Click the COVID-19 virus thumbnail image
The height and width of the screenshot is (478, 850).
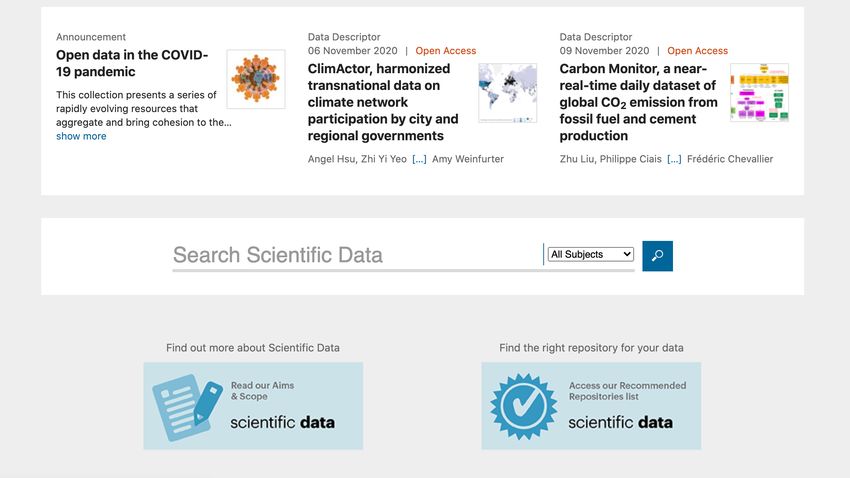coord(256,79)
